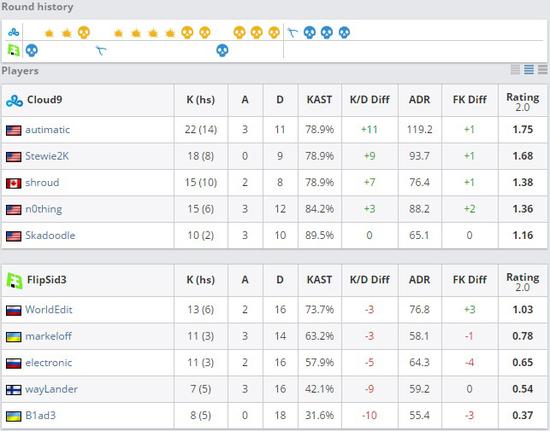
Task: Open Stewie2K's player profile link
Action: click(47, 156)
